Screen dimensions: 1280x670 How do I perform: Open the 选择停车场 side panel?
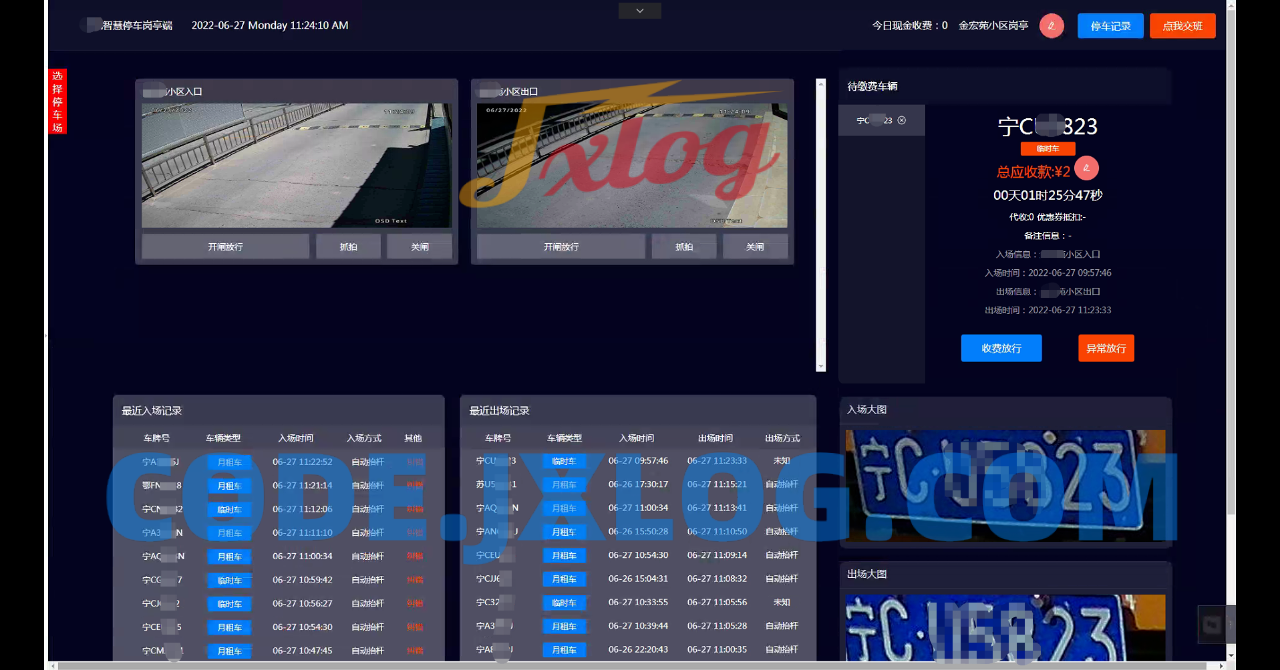(58, 102)
